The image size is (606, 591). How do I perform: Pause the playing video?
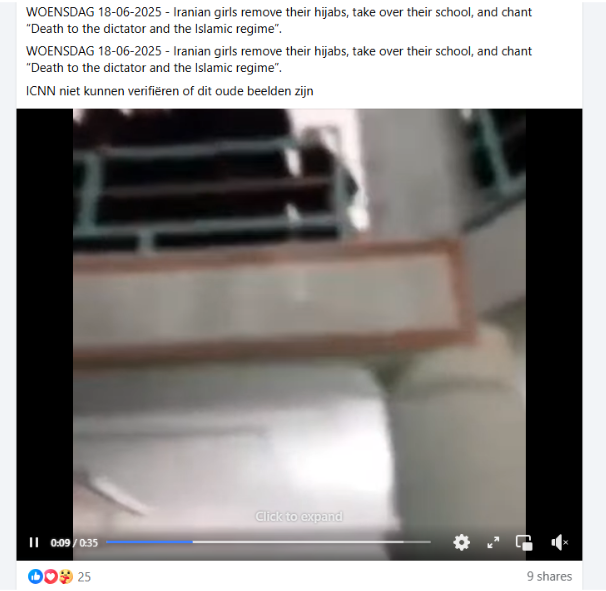click(x=34, y=543)
